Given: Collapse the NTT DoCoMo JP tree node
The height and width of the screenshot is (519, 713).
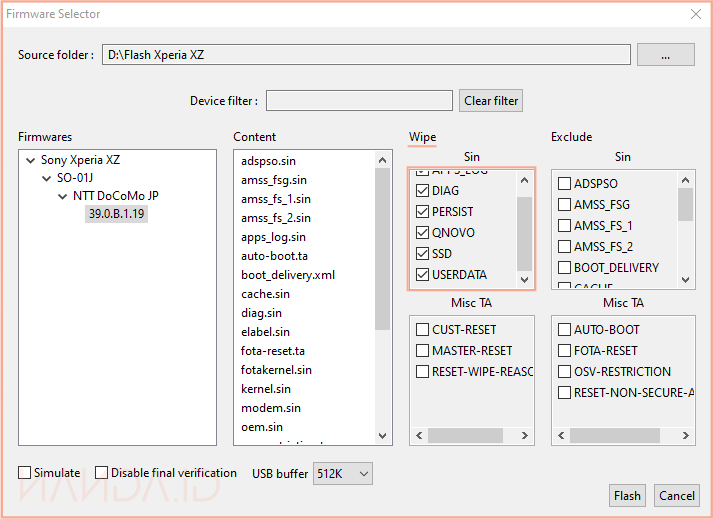Looking at the screenshot, I should [62, 196].
